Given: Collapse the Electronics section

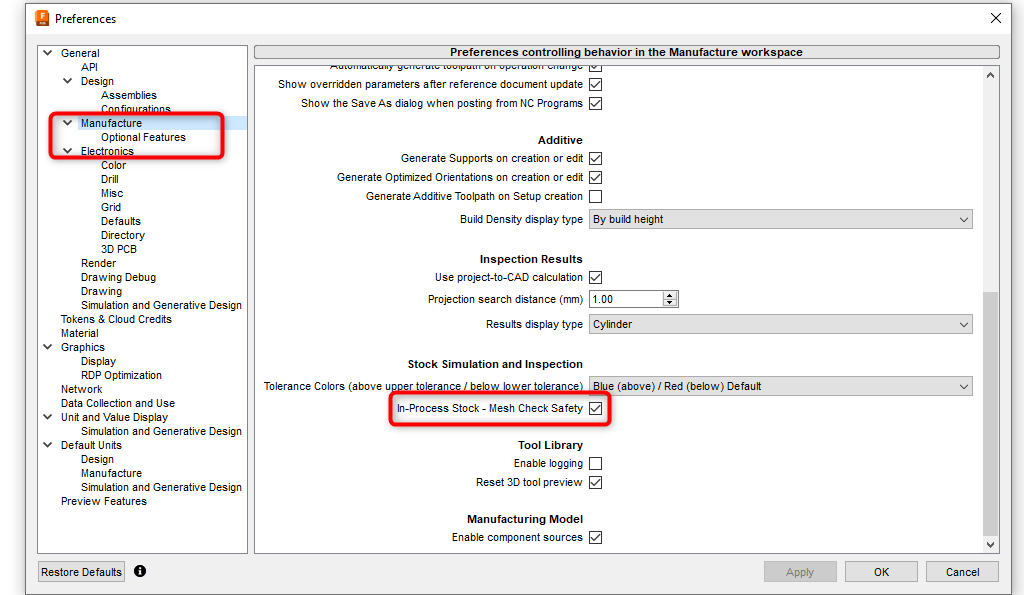Looking at the screenshot, I should (x=67, y=150).
